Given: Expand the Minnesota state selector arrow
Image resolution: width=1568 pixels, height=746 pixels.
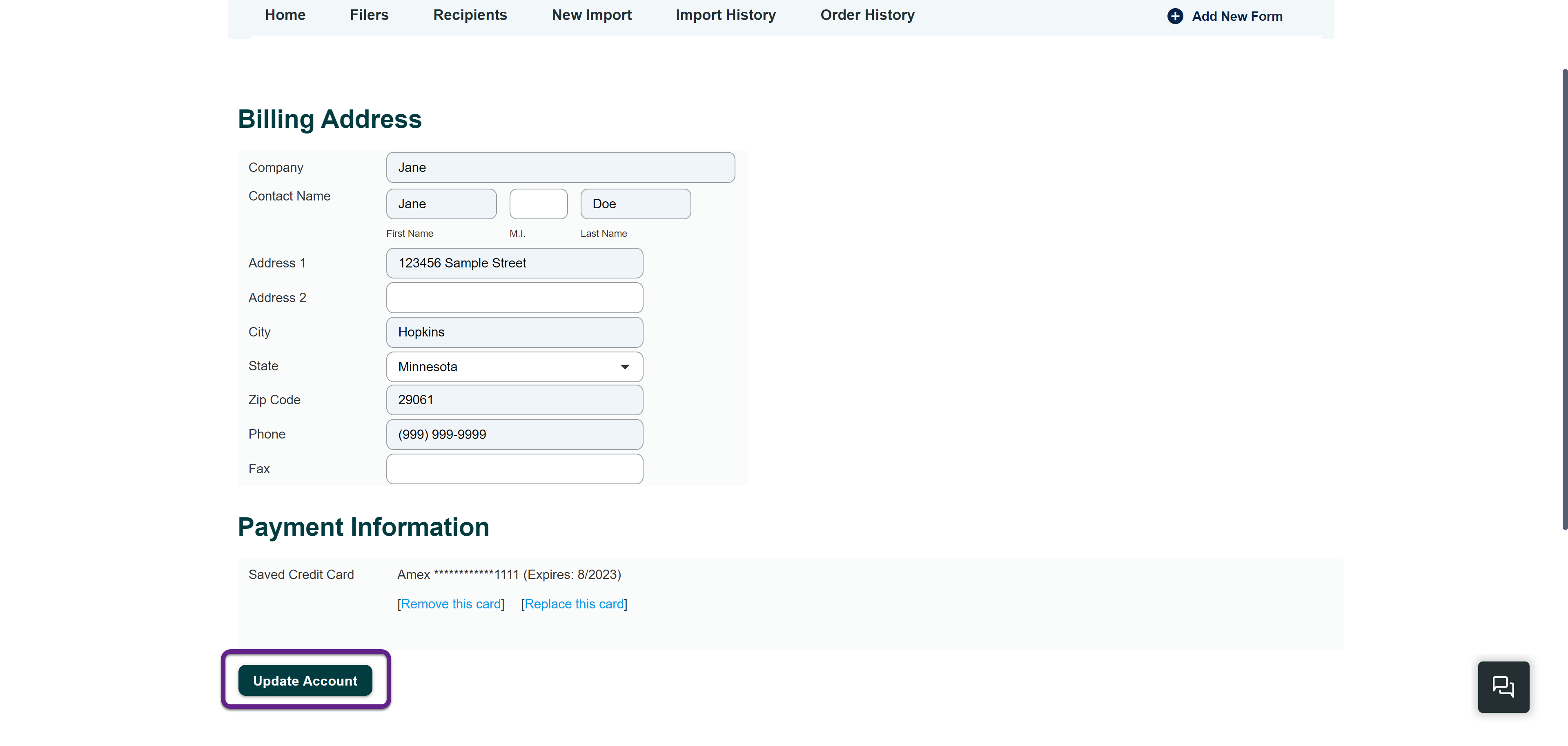Looking at the screenshot, I should click(624, 367).
